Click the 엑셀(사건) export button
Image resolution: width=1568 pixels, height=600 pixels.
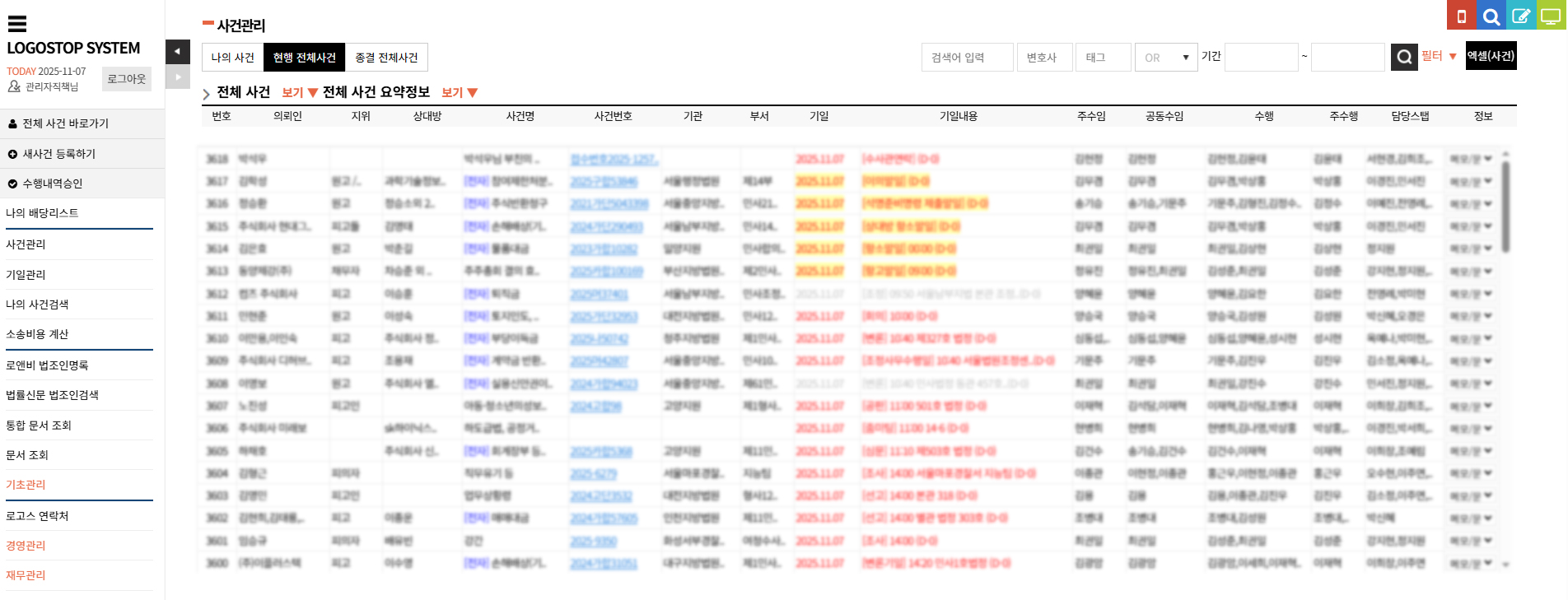click(1491, 56)
